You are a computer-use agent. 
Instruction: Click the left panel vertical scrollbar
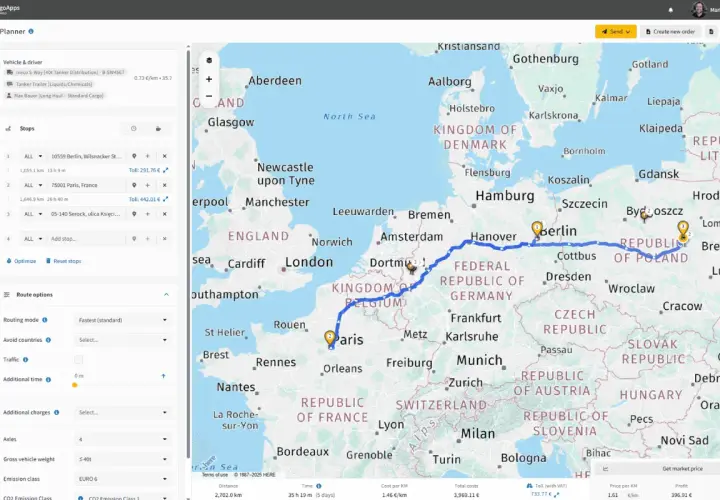(188, 253)
